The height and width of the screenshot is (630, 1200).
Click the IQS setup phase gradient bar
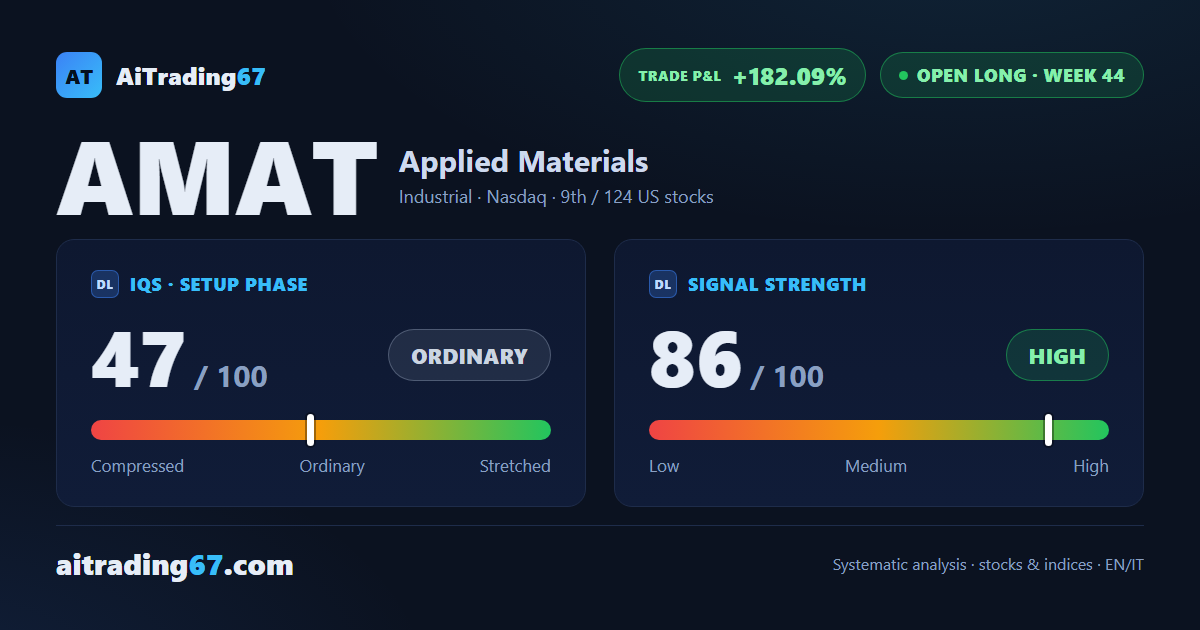[x=321, y=430]
